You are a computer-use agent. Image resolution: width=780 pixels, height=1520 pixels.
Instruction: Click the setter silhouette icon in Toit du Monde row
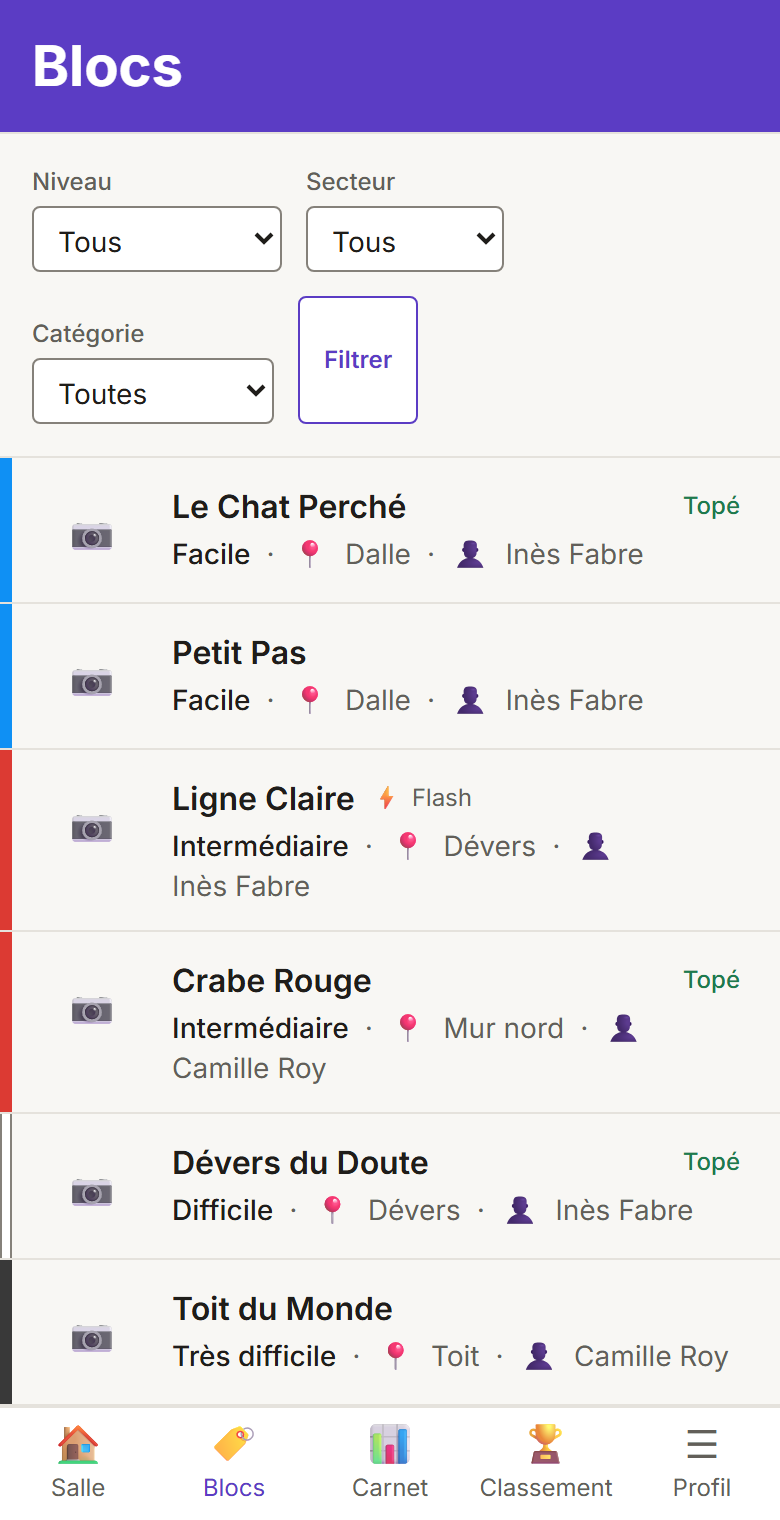pyautogui.click(x=539, y=1356)
